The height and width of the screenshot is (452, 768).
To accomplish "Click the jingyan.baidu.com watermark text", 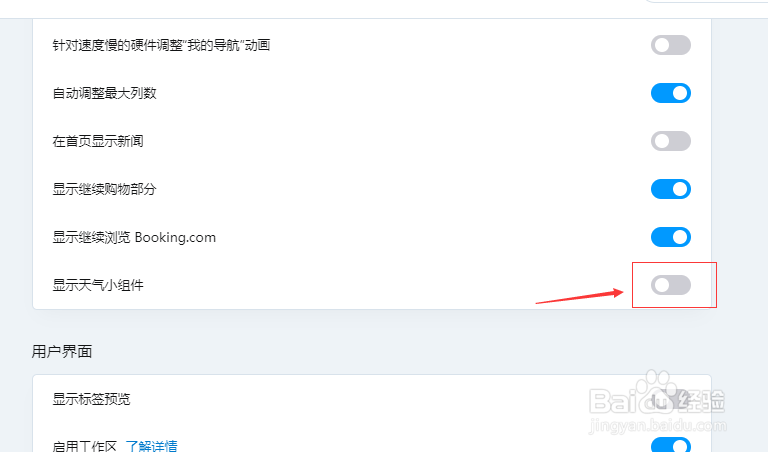I will tap(658, 426).
